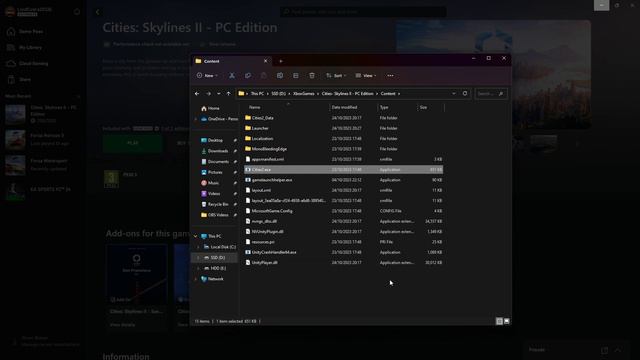640x360 pixels.
Task: Collapse the This PC tree node
Action: coord(196,236)
